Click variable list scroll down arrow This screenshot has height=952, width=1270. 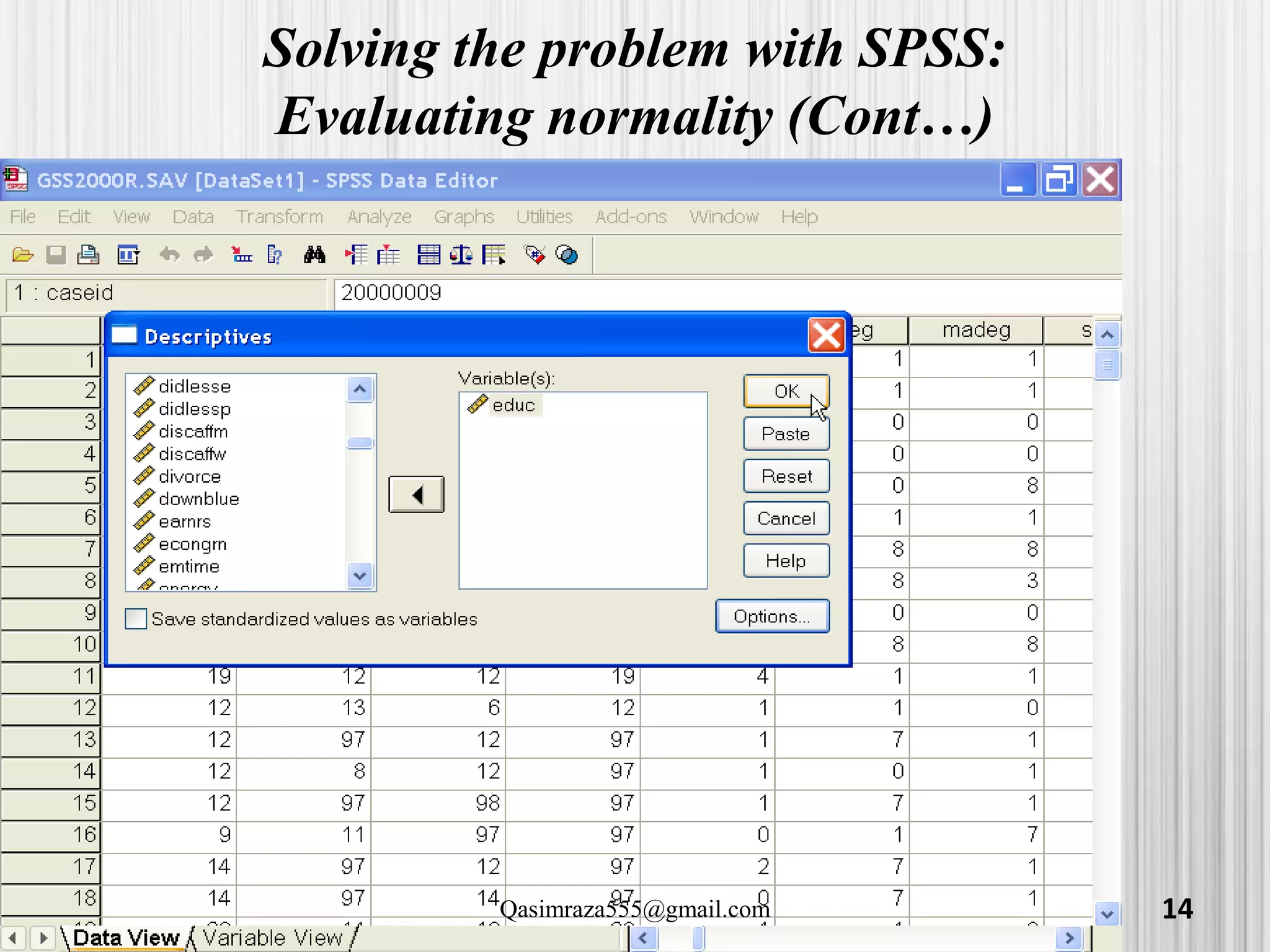click(x=360, y=576)
